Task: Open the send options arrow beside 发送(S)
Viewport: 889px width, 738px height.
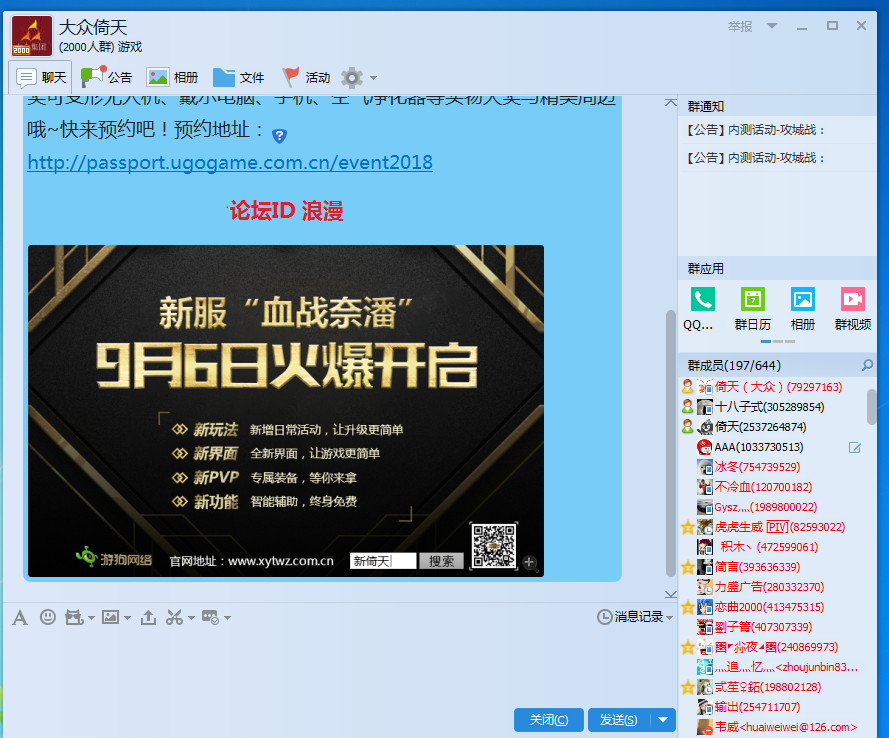Action: [x=663, y=720]
